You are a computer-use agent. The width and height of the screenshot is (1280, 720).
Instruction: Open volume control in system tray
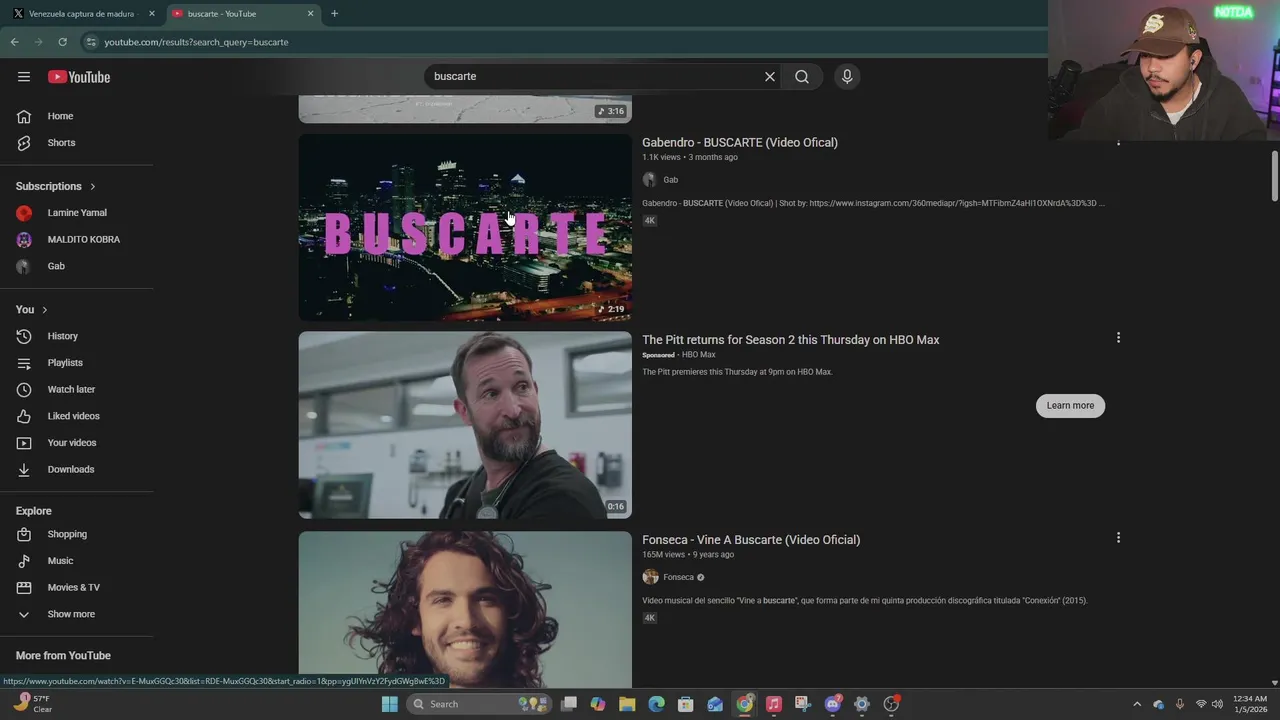click(1217, 704)
